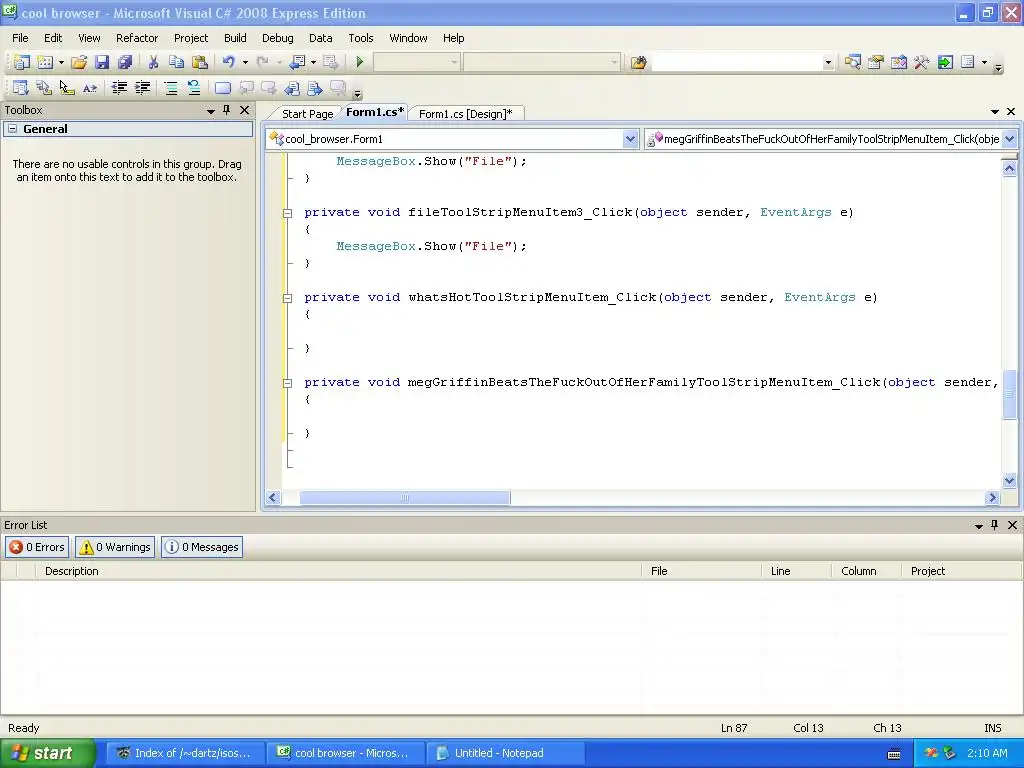The height and width of the screenshot is (768, 1024).
Task: Click the Save All icon
Action: coord(125,62)
